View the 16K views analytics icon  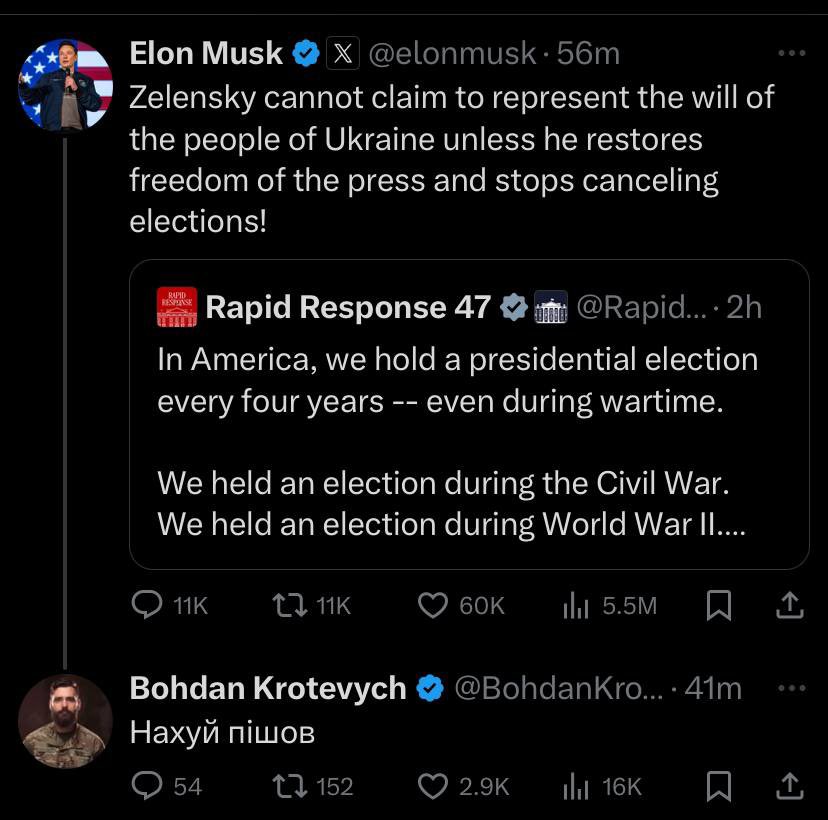click(576, 786)
